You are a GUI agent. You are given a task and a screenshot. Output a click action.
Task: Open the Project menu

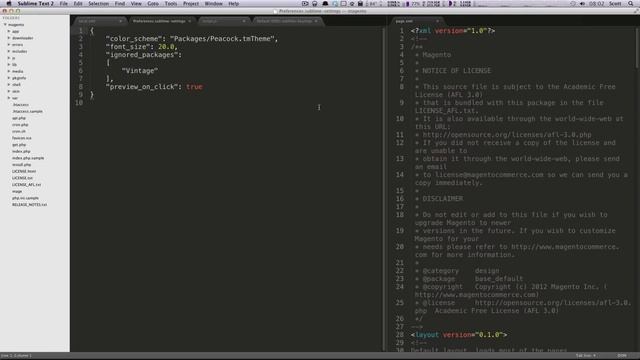(x=191, y=3)
